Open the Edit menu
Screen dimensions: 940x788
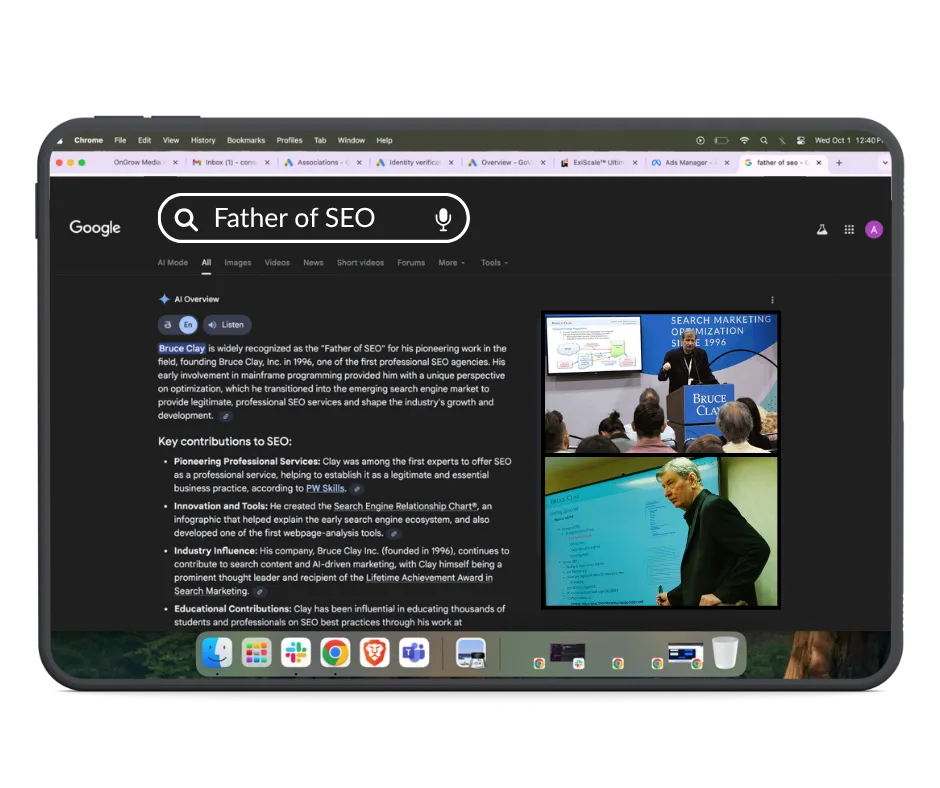(x=144, y=140)
